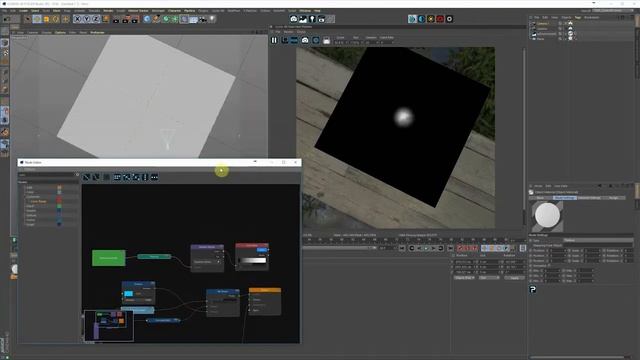Select the Plane object in Object Manager

click(x=541, y=39)
